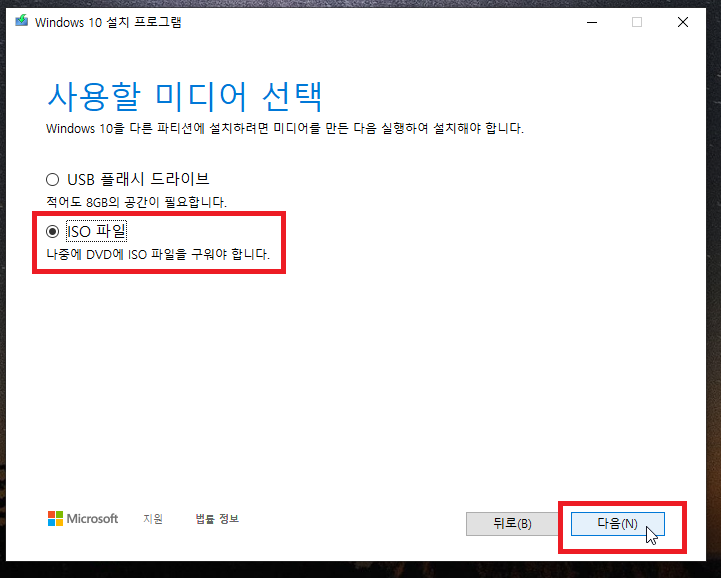Click the text 나중에 DVD에 ISO 파일을 구워야 합니다.

tap(158, 254)
